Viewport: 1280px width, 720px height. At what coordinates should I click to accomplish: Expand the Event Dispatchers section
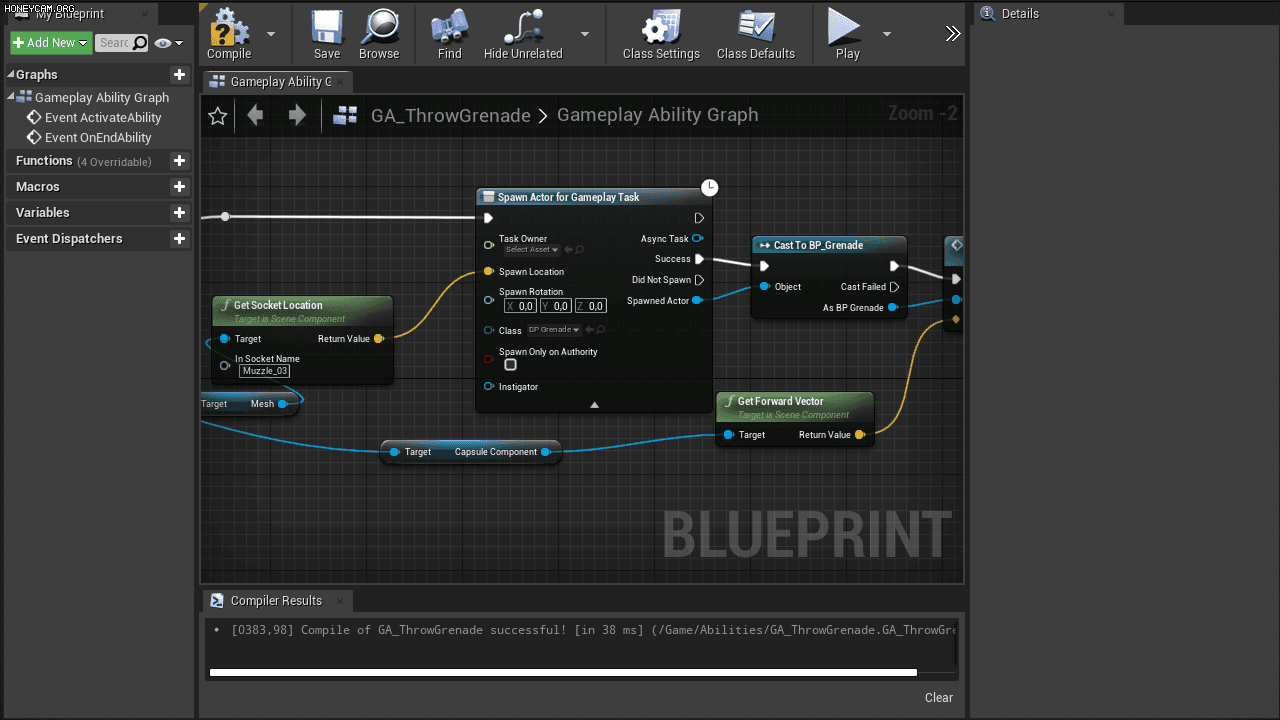[x=69, y=239]
